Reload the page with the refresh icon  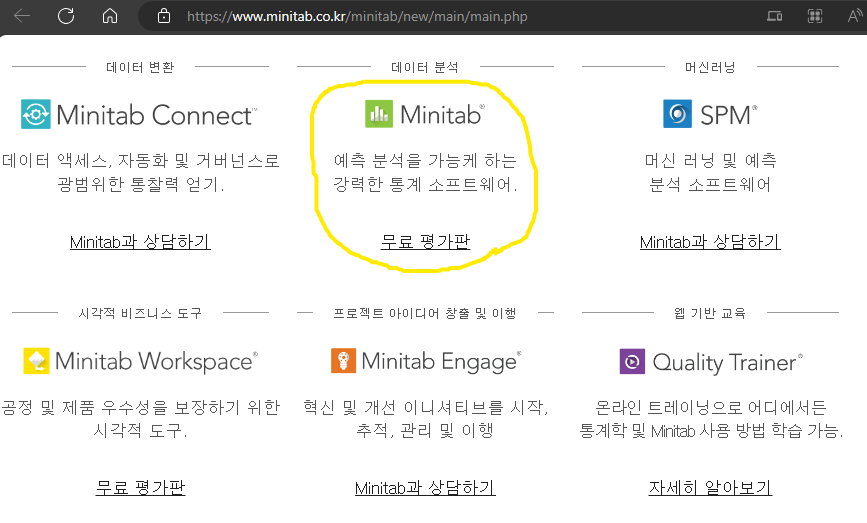click(x=66, y=16)
